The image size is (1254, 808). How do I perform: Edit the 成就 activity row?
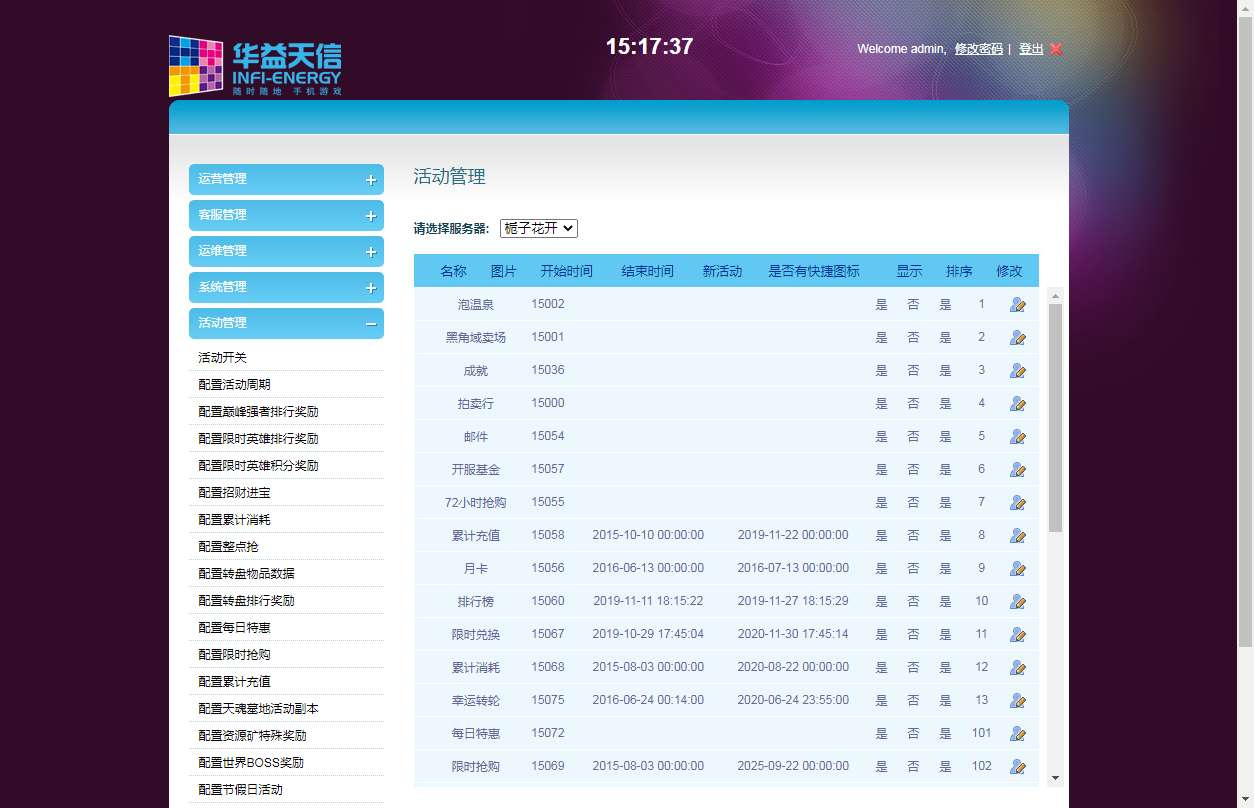(1018, 371)
